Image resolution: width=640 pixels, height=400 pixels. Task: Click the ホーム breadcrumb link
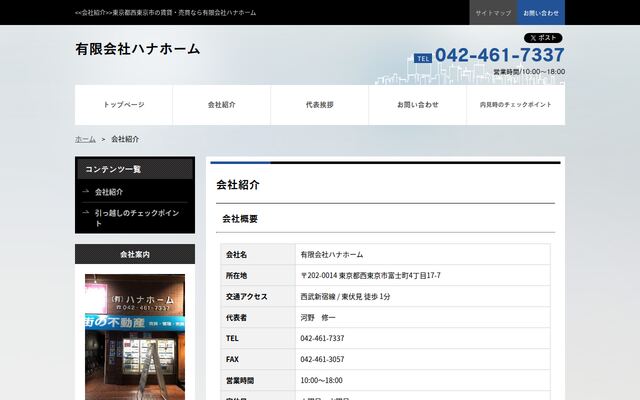(85, 139)
